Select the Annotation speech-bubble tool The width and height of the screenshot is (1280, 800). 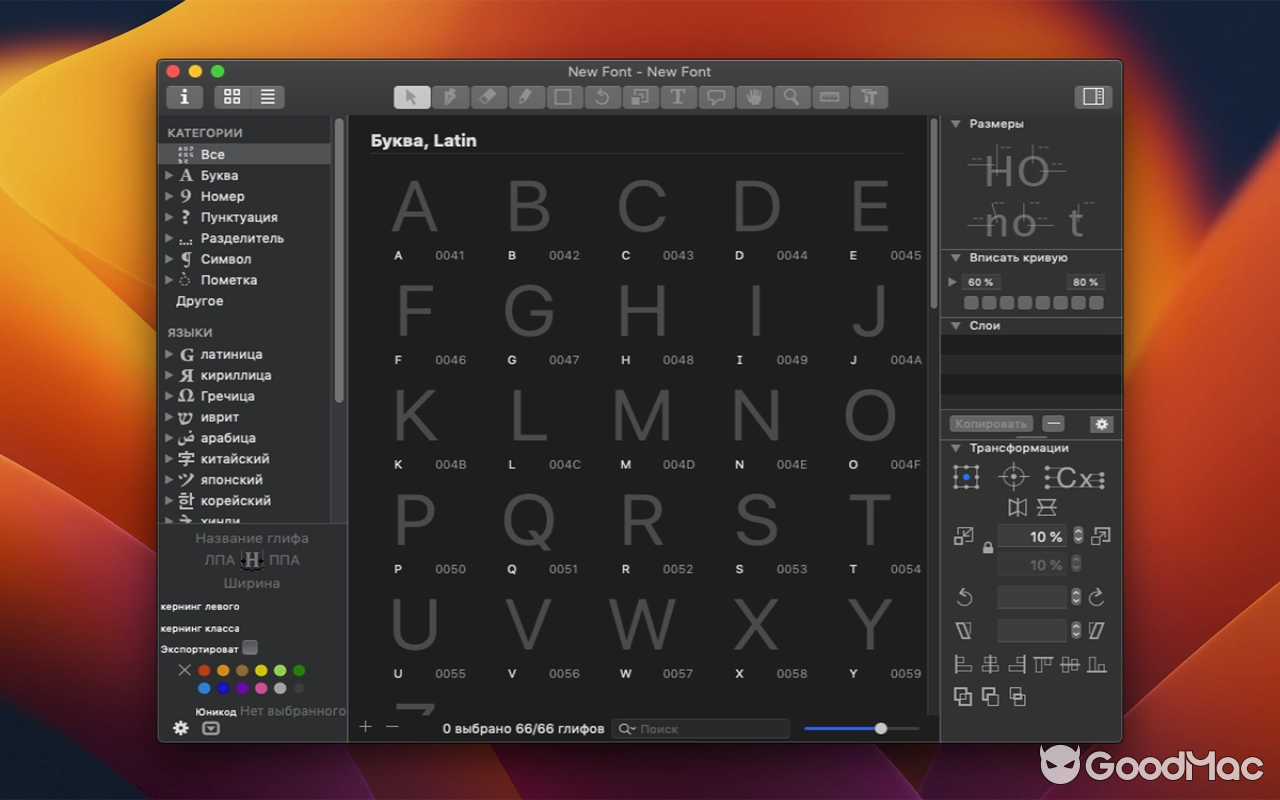coord(715,97)
